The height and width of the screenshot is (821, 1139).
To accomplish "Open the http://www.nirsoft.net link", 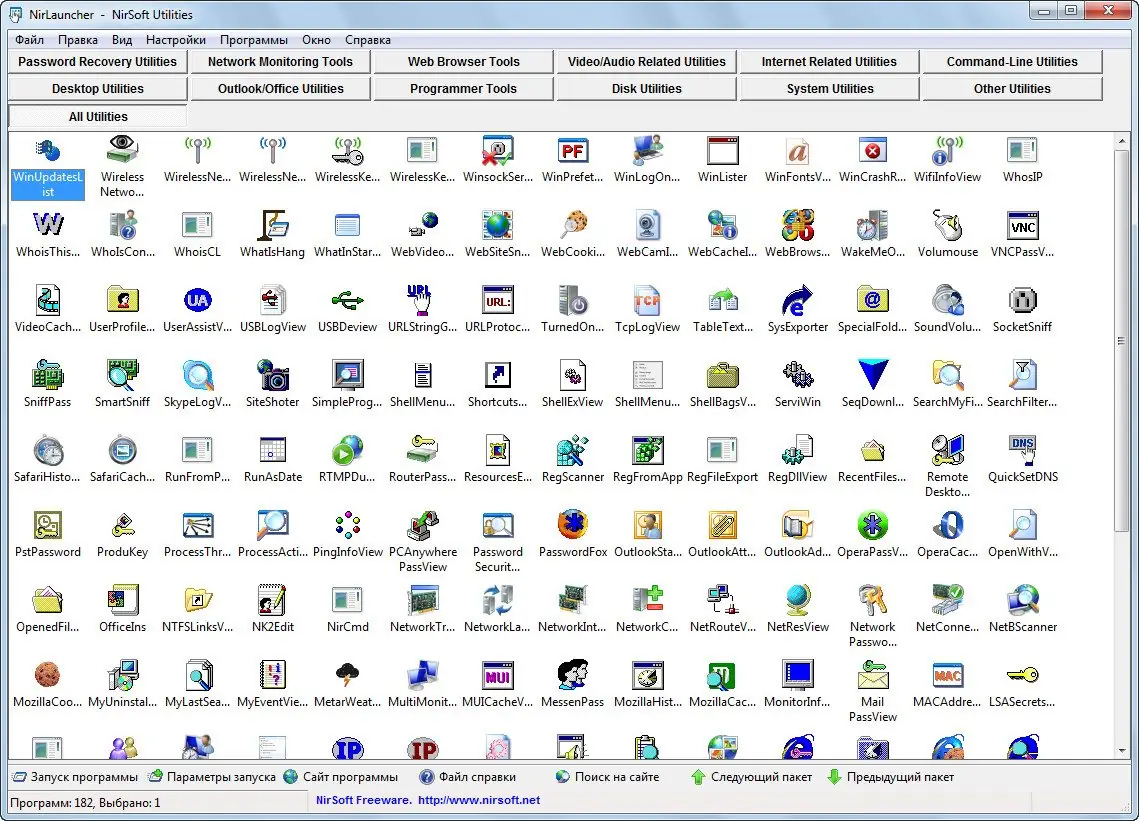I will pyautogui.click(x=479, y=800).
